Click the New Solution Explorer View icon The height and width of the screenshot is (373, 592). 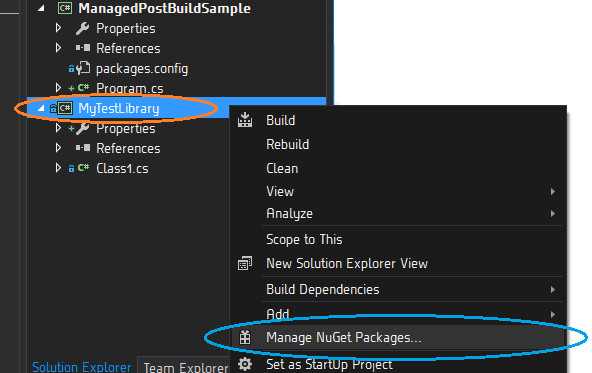tap(245, 263)
